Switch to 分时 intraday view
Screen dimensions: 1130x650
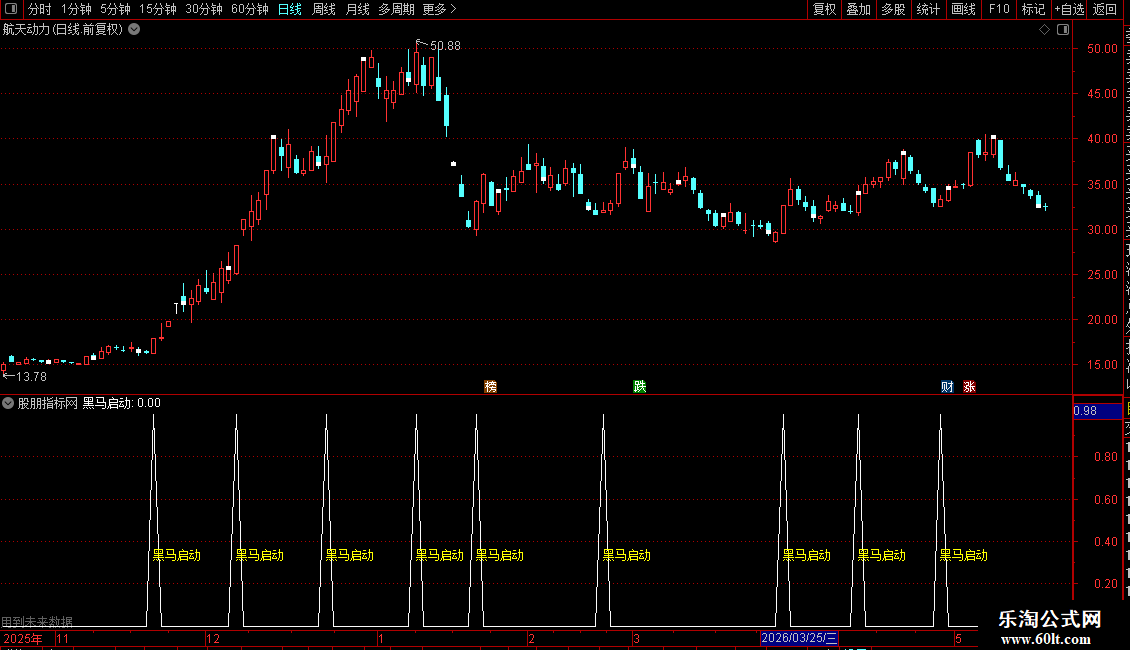pos(40,9)
